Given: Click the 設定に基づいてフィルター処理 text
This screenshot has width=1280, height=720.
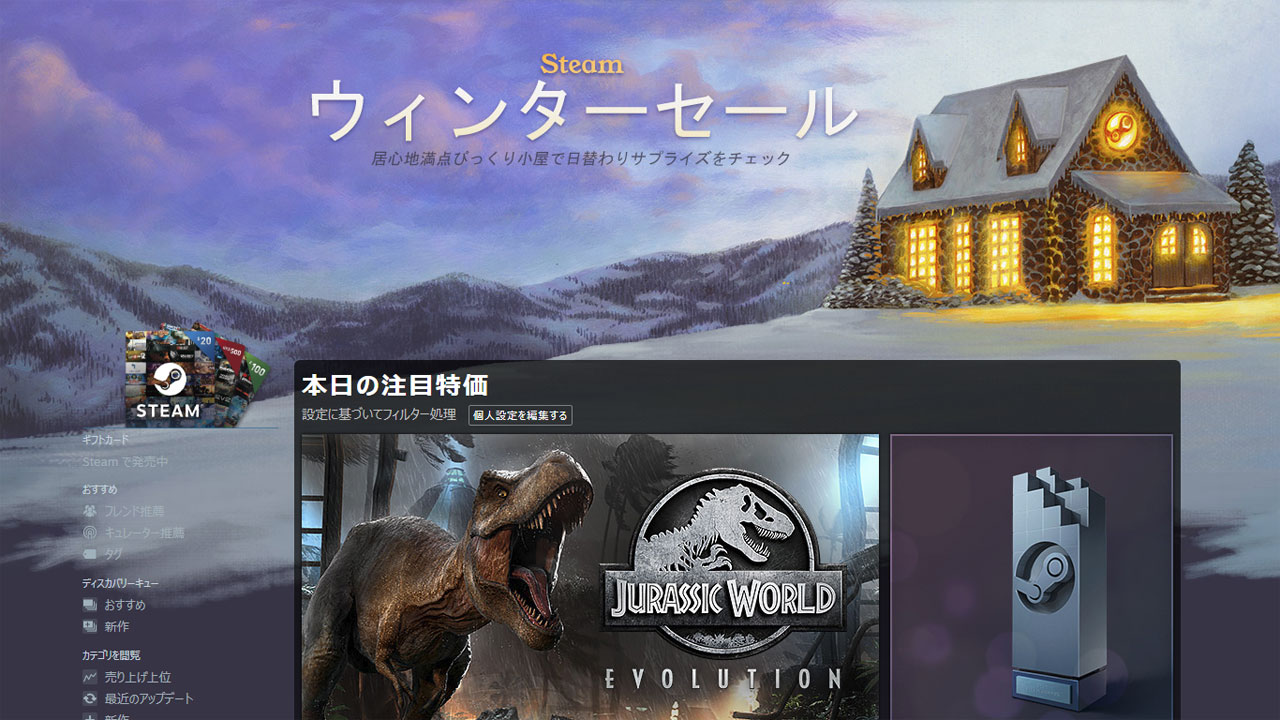Looking at the screenshot, I should tap(379, 414).
